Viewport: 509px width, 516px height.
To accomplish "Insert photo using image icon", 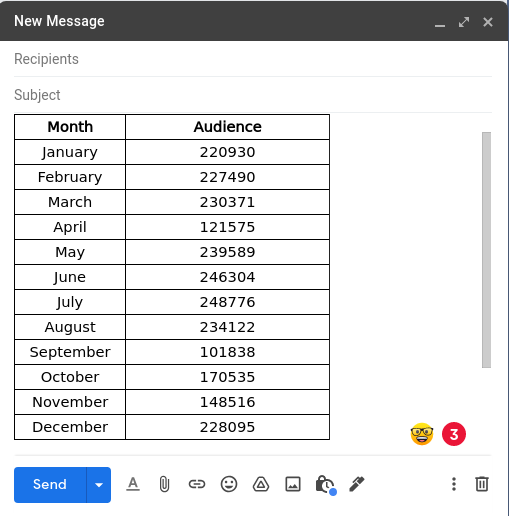I will coord(293,484).
